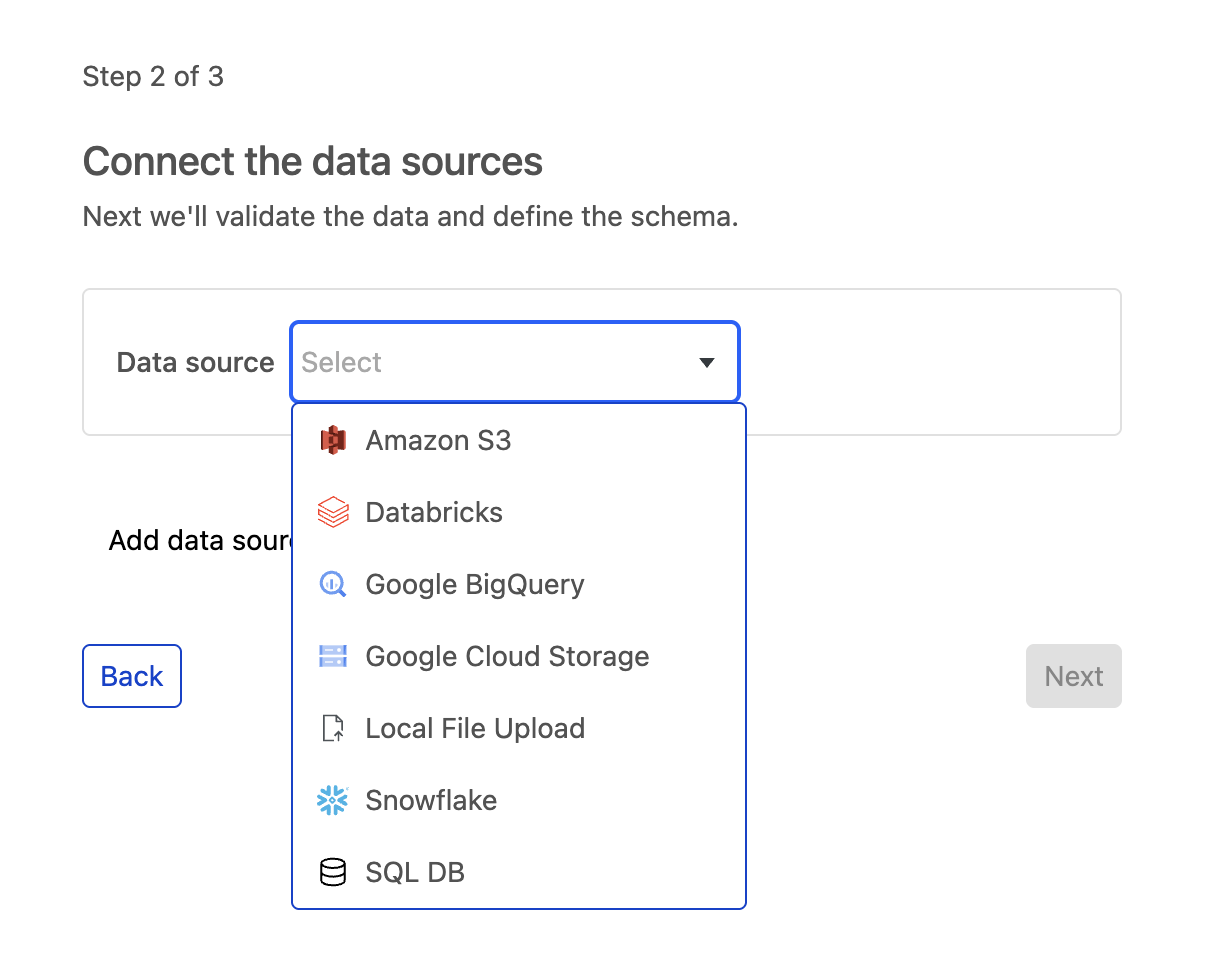The width and height of the screenshot is (1216, 960).
Task: Choose Local File Upload option
Action: pos(519,728)
